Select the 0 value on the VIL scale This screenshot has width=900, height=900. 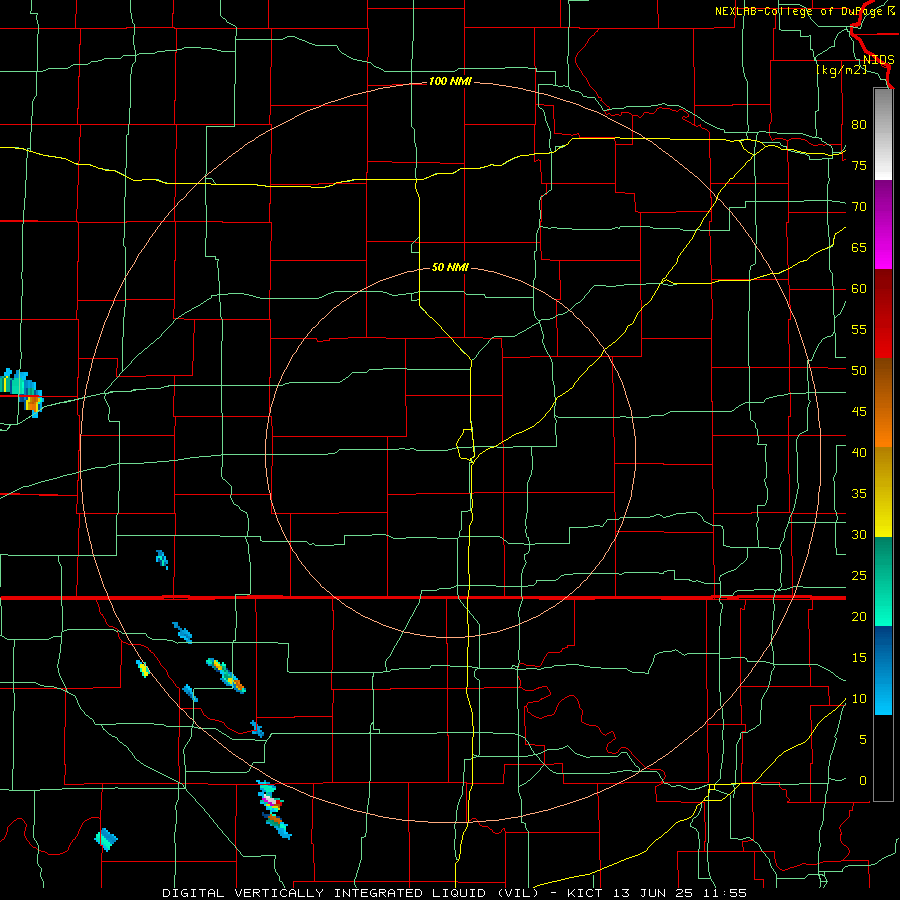863,781
